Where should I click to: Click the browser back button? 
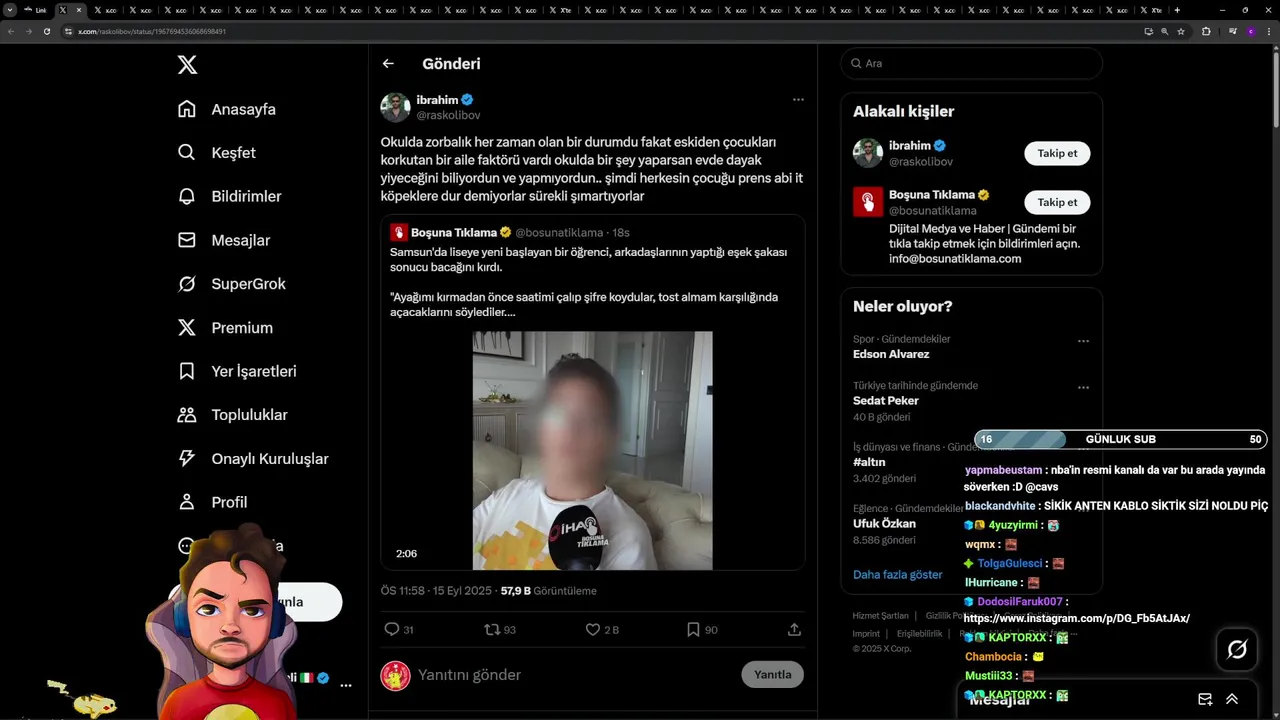[11, 31]
